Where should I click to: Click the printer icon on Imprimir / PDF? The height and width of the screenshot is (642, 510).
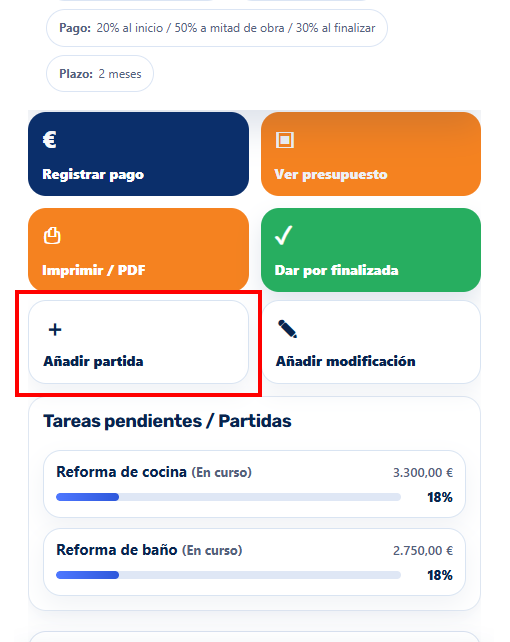click(52, 236)
